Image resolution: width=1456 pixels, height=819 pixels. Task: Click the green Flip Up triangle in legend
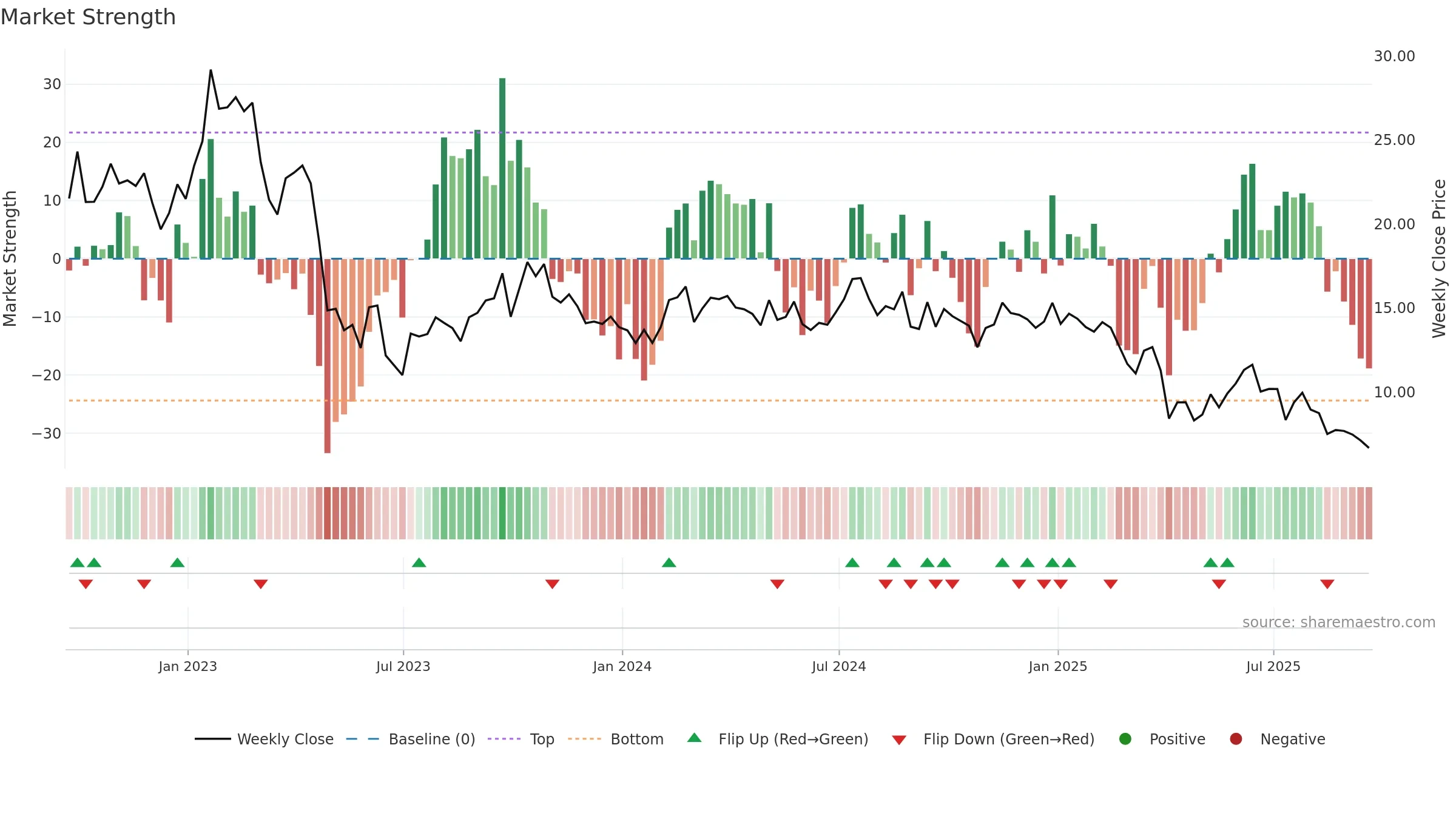(695, 738)
